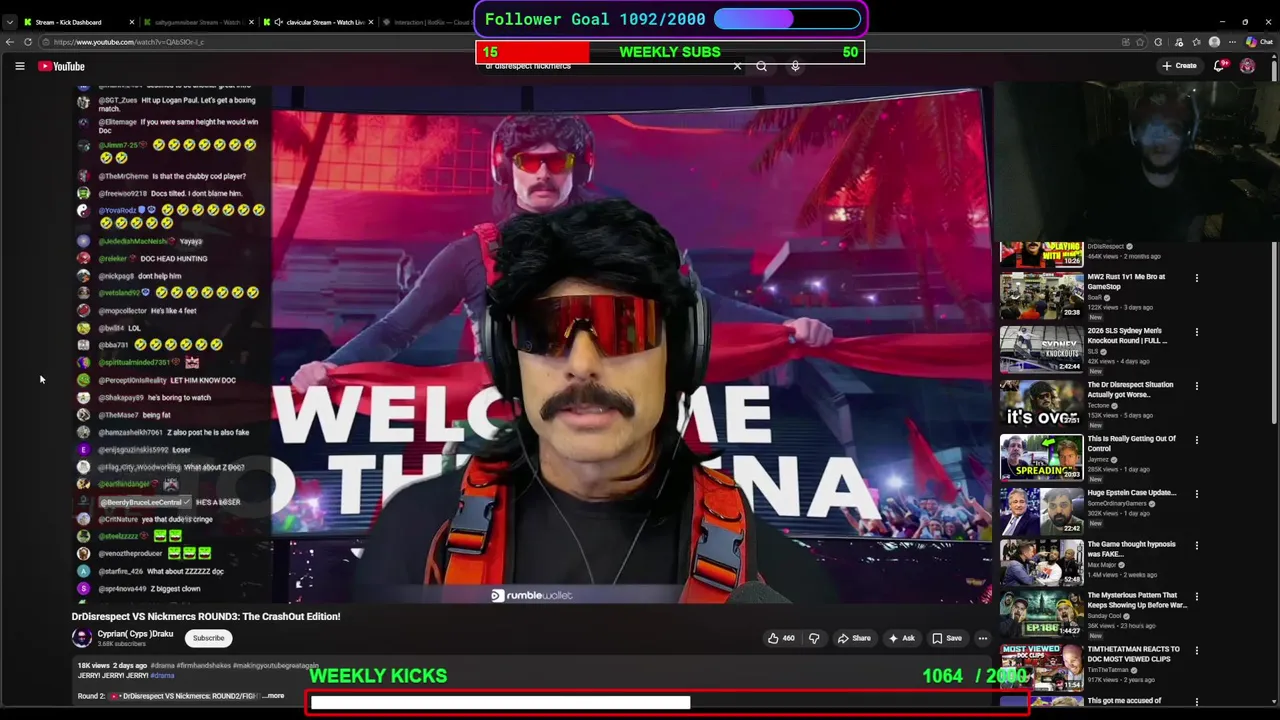Open options for Dr Disrespect Situation video

(1196, 386)
